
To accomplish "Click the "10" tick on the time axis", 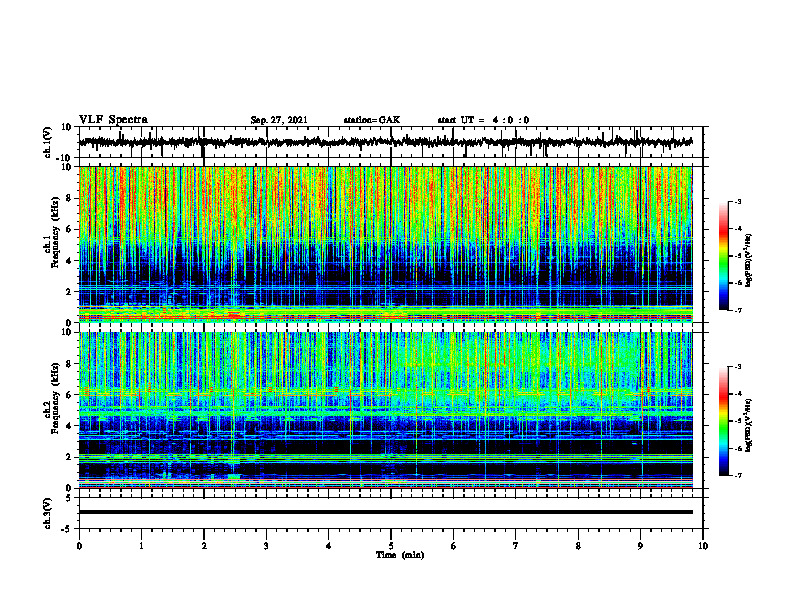I will click(x=703, y=546).
